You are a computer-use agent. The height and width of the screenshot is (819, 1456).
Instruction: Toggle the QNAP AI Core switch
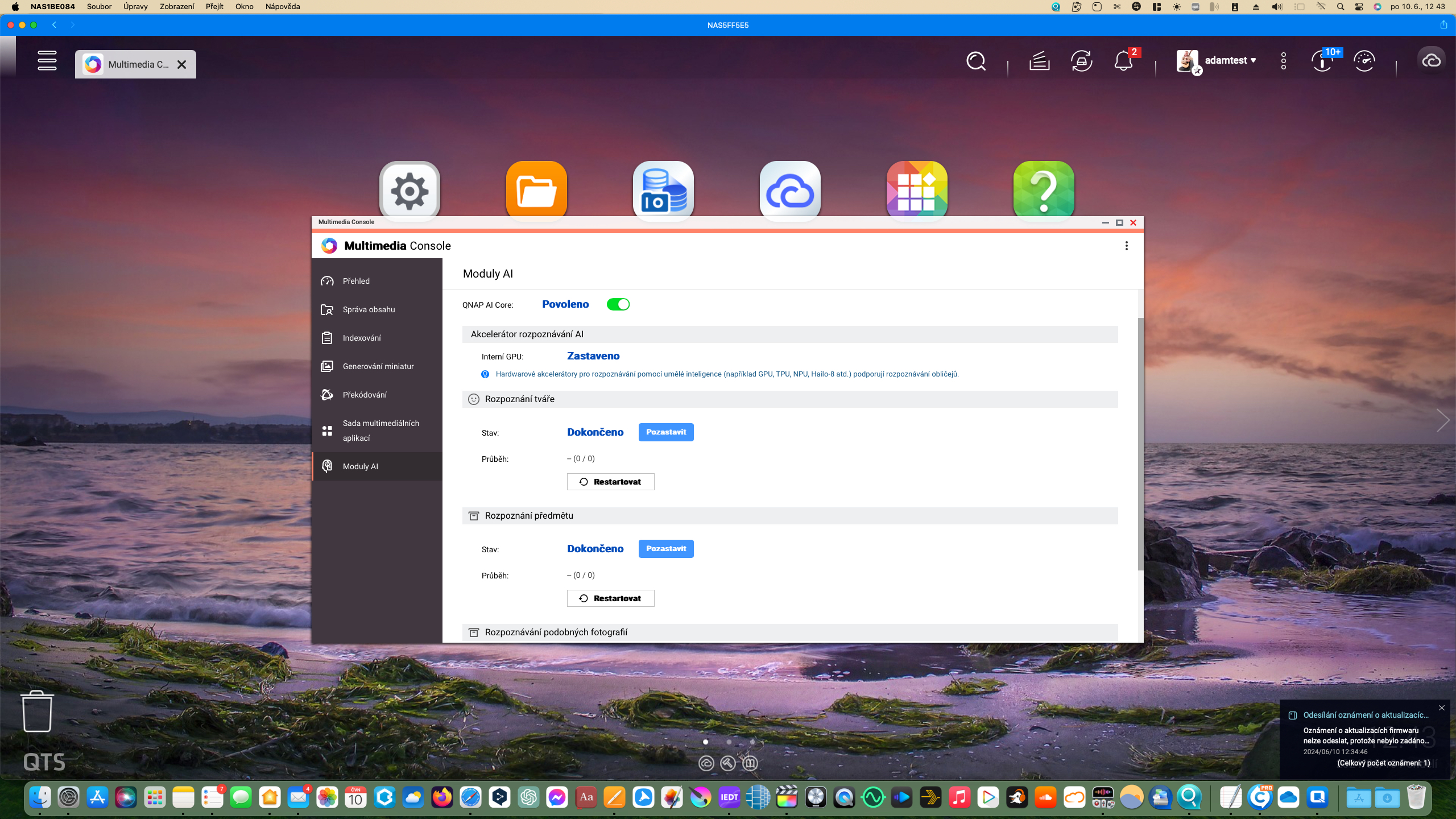point(618,304)
